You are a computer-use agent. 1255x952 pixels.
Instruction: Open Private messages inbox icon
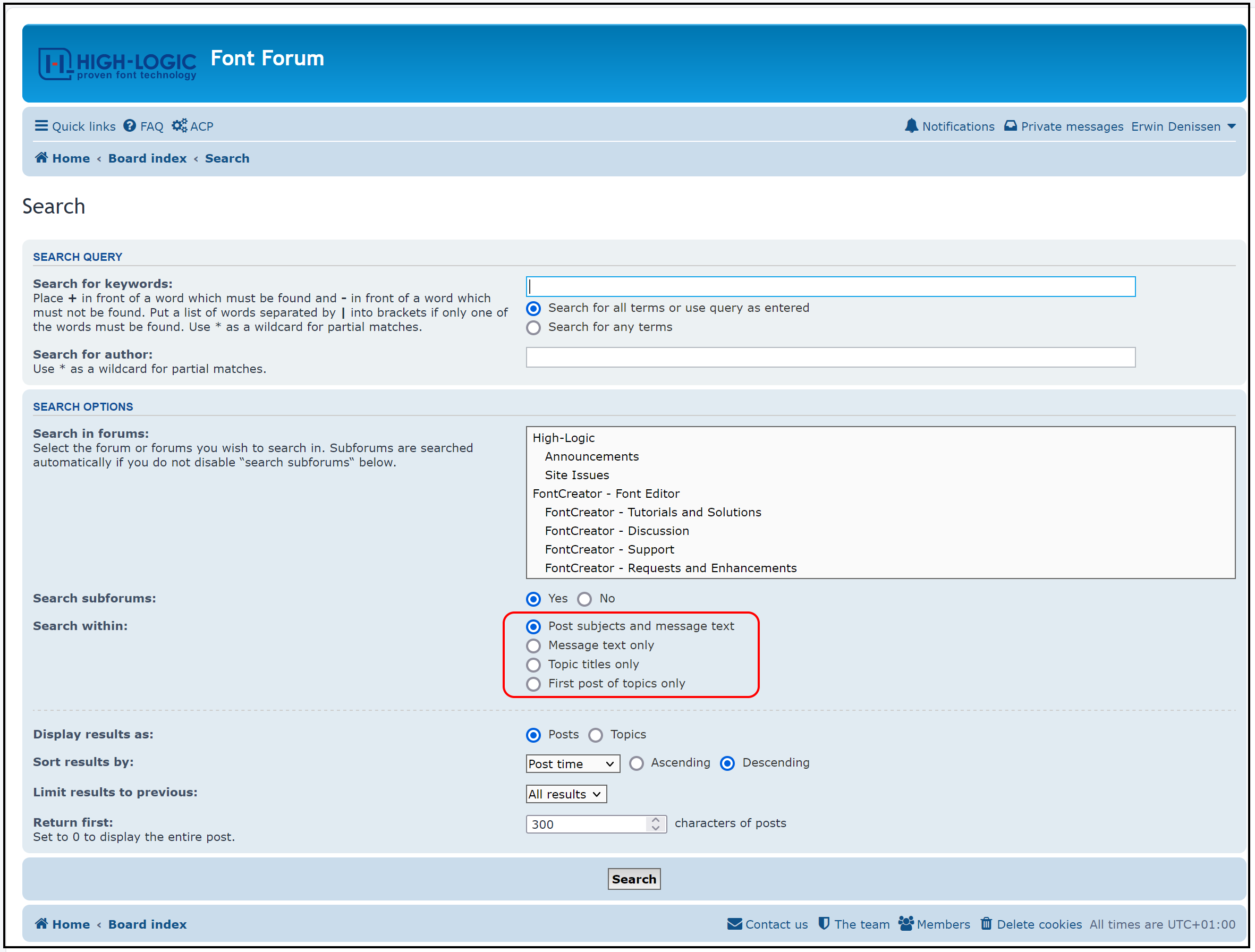[1011, 126]
